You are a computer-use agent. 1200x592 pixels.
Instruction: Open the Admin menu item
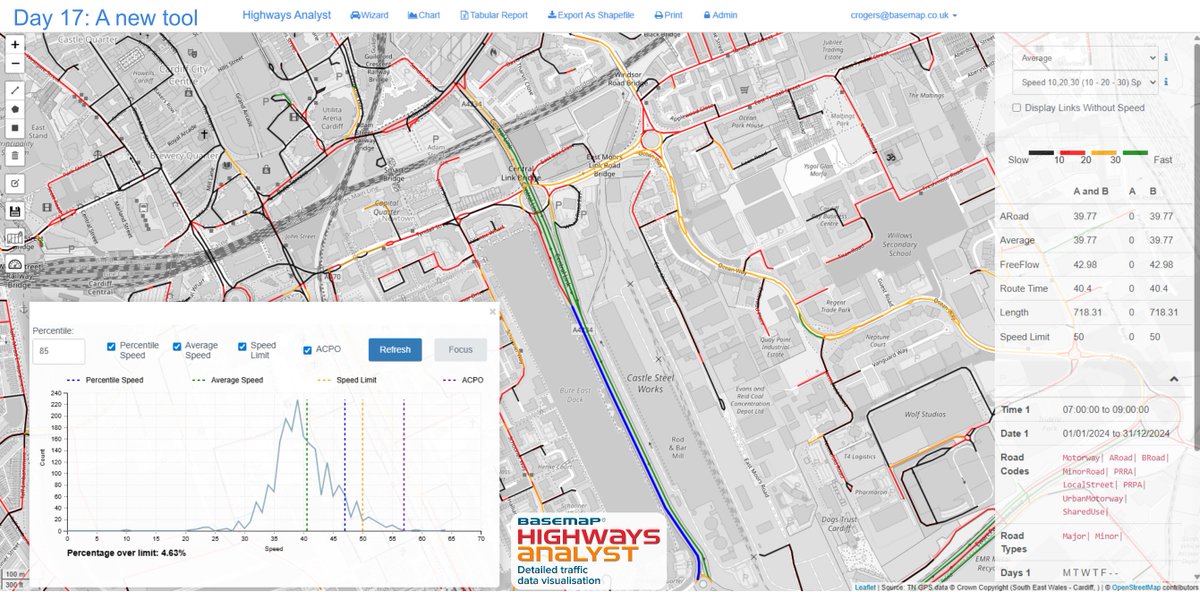pyautogui.click(x=721, y=16)
